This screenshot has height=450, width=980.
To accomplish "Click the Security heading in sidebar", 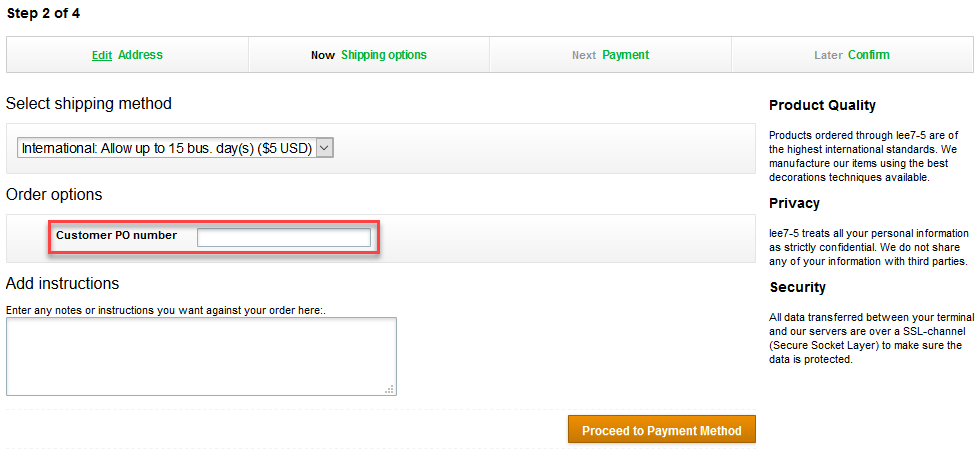I will point(797,287).
